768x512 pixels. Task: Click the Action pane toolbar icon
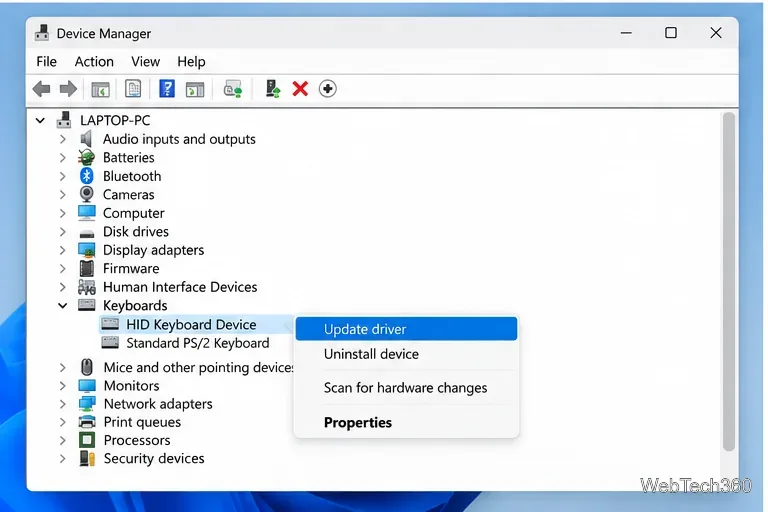(x=195, y=89)
